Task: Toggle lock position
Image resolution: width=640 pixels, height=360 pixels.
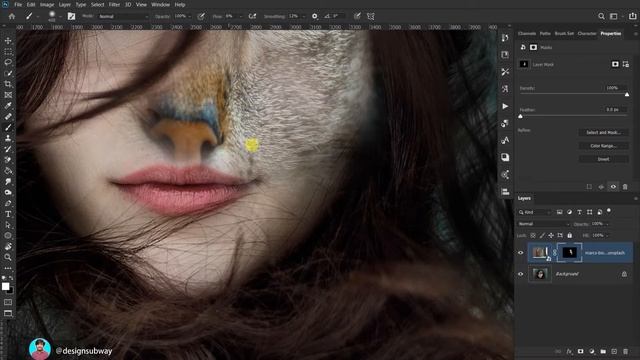Action: tap(551, 236)
